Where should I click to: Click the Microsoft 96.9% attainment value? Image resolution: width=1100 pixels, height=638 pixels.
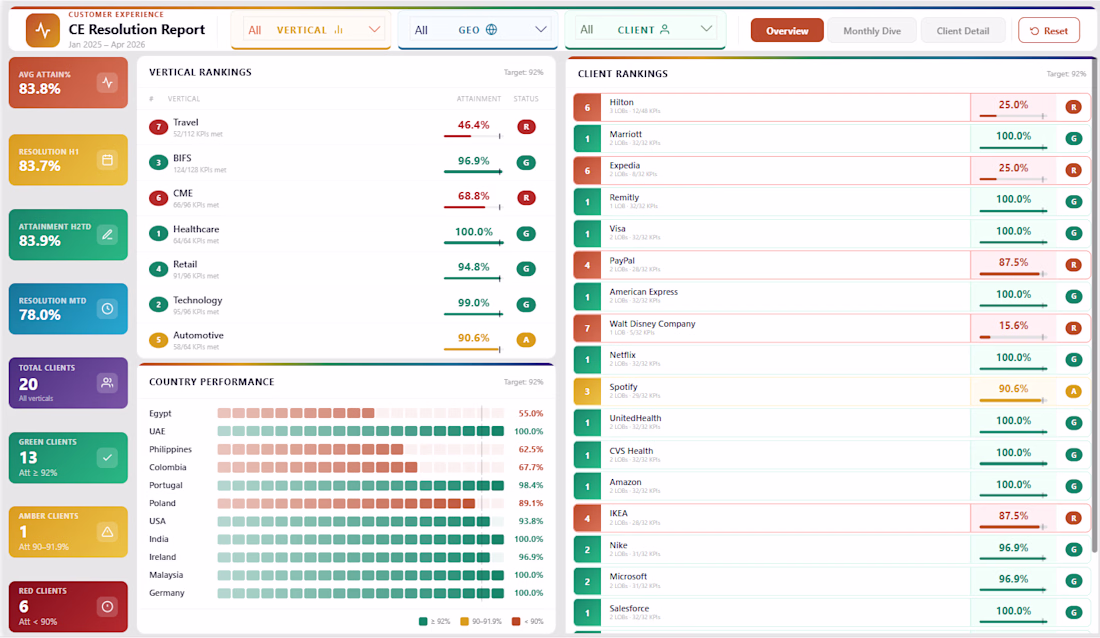(1013, 579)
